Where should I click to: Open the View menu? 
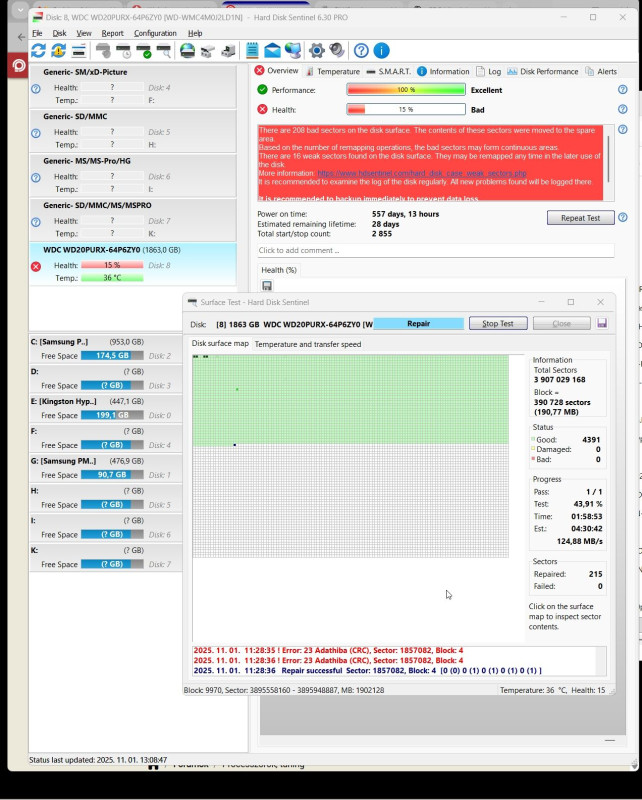[84, 33]
